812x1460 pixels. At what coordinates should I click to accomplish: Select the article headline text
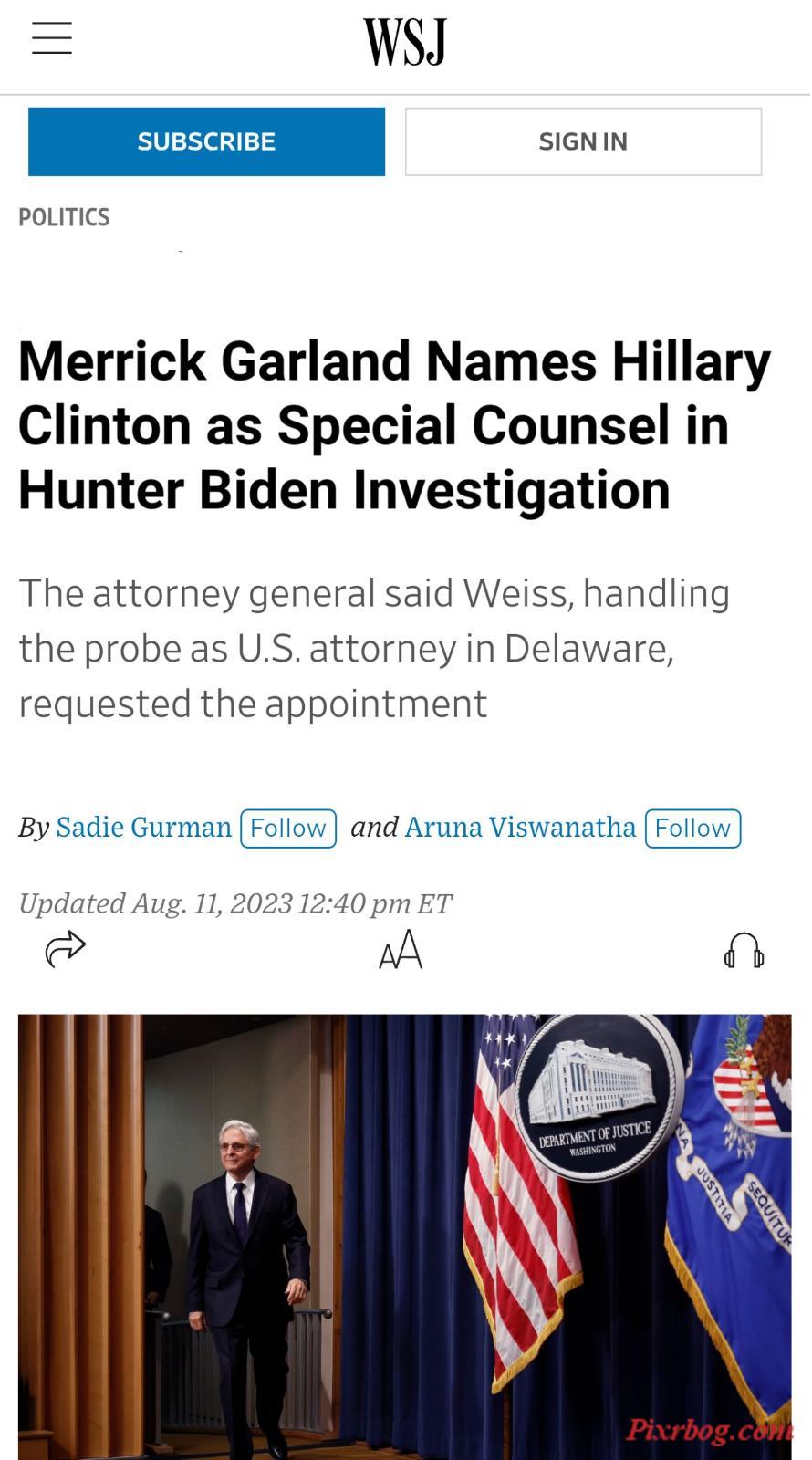[394, 425]
